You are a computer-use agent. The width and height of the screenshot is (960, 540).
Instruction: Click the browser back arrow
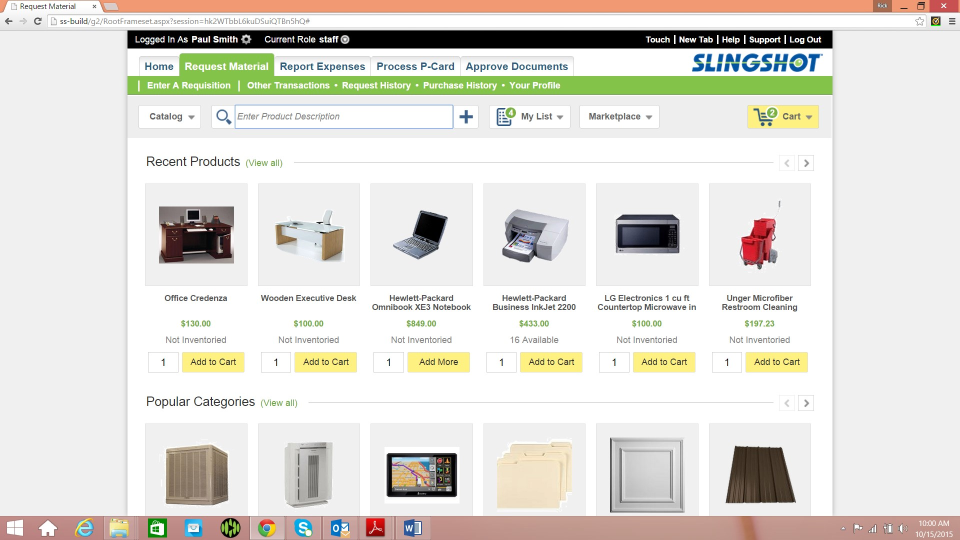(9, 21)
